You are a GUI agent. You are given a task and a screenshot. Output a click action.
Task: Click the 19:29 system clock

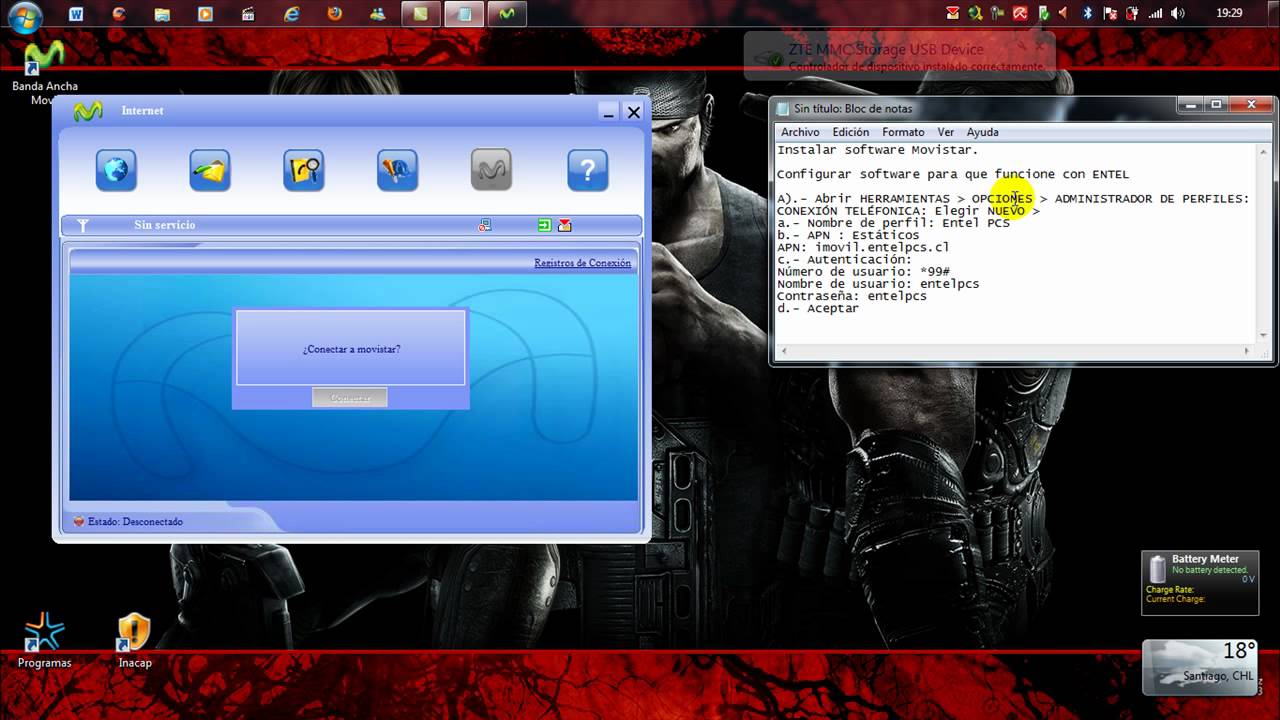(x=1229, y=14)
